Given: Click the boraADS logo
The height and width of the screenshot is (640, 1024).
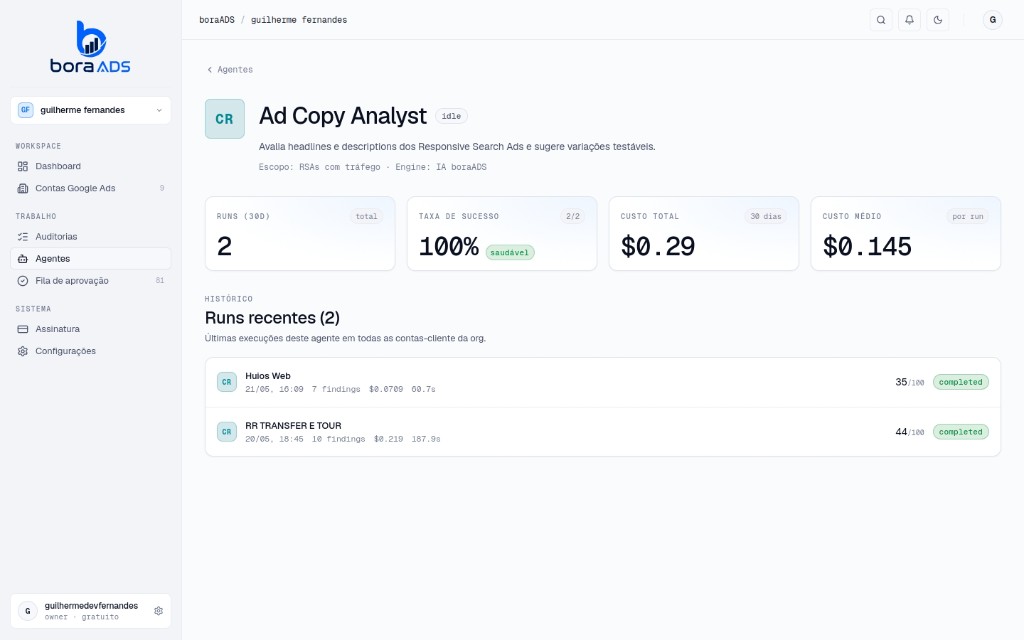Looking at the screenshot, I should 90,46.
